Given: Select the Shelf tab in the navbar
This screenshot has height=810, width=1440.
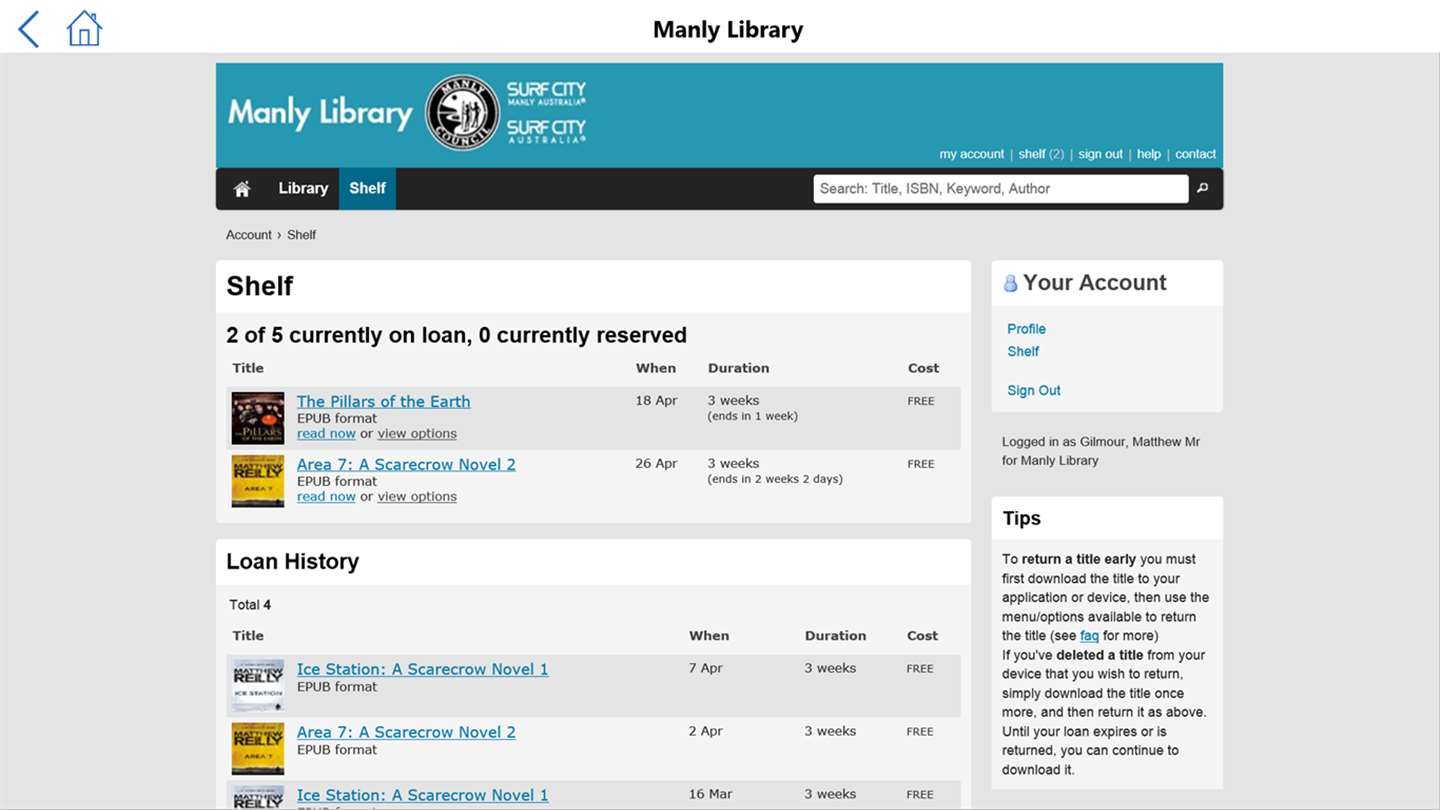Looking at the screenshot, I should coord(367,188).
